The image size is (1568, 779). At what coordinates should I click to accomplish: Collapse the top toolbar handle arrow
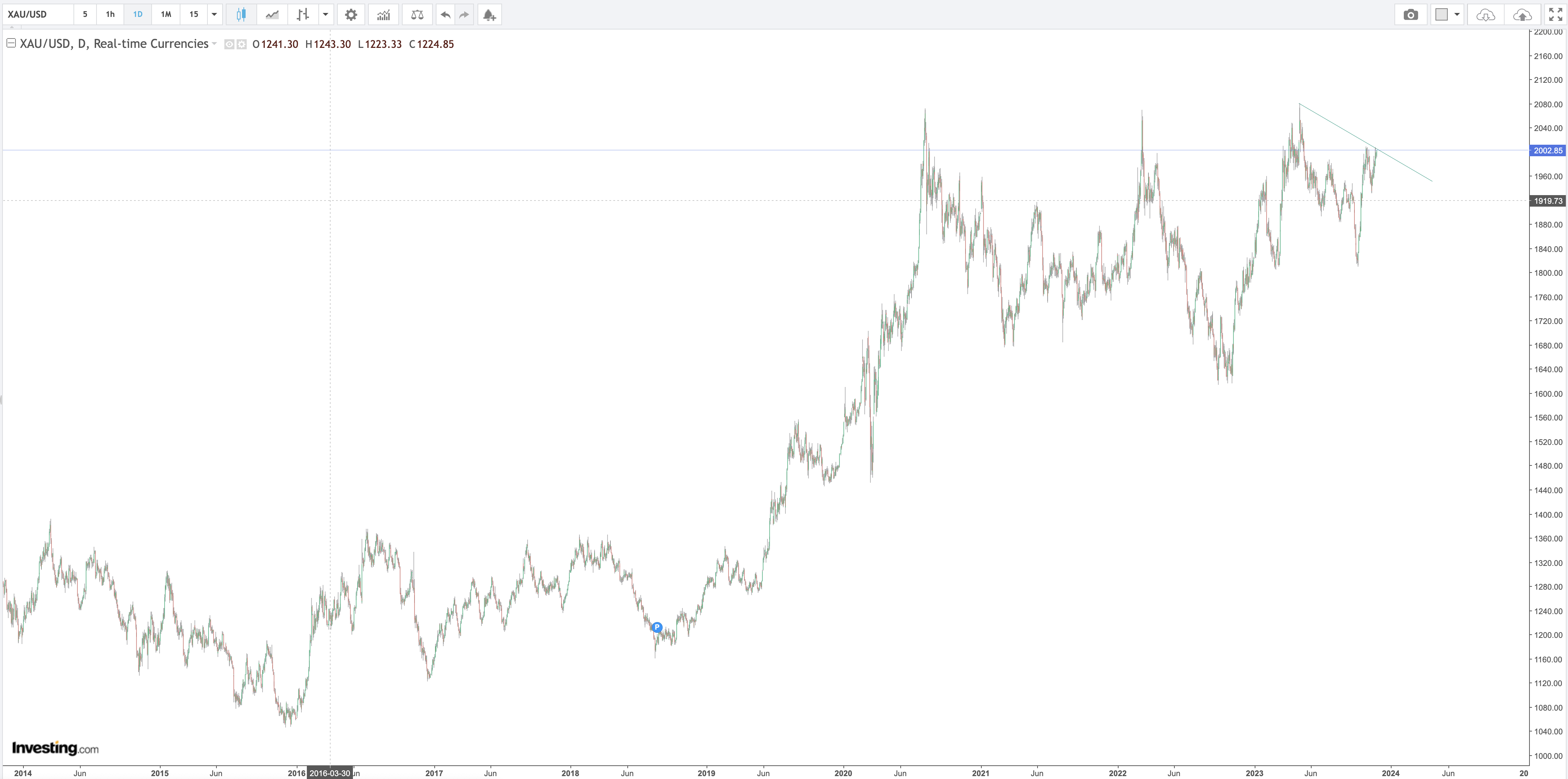12,27
